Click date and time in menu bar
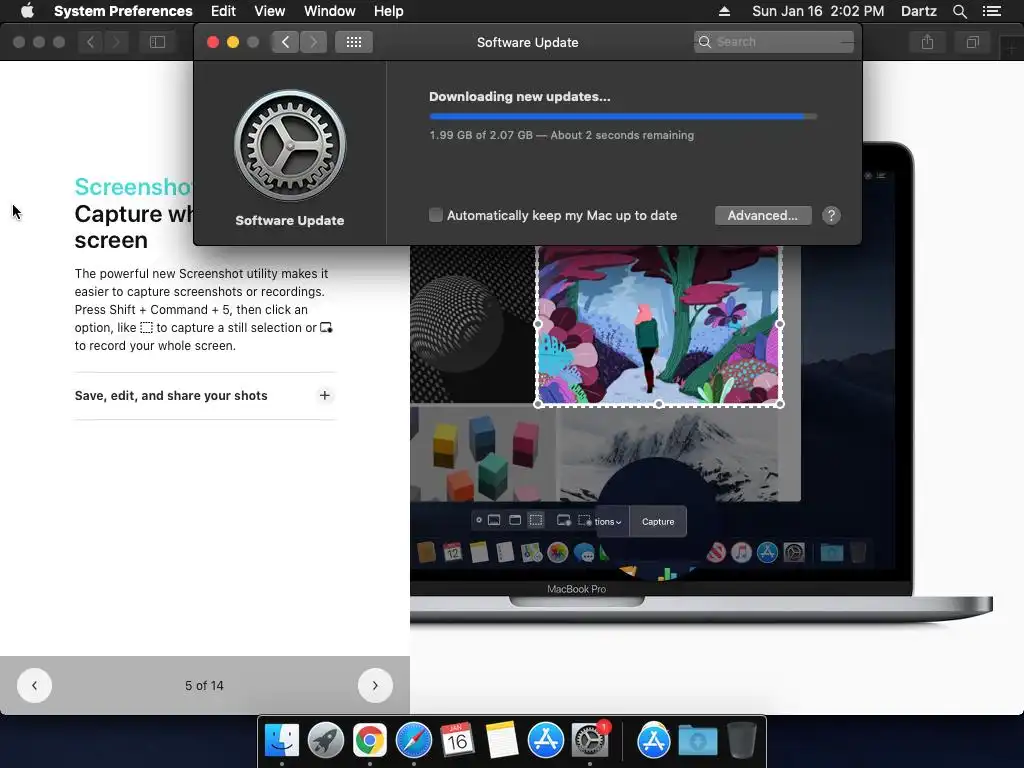1024x768 pixels. coord(818,11)
